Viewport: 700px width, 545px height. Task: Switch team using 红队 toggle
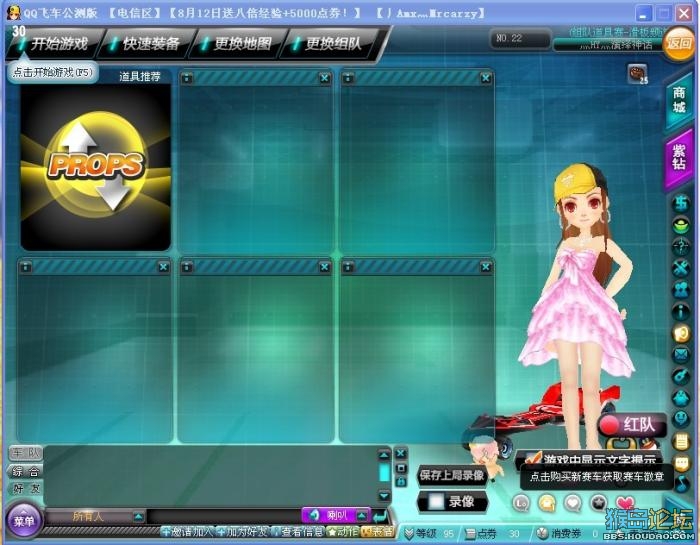pyautogui.click(x=631, y=425)
